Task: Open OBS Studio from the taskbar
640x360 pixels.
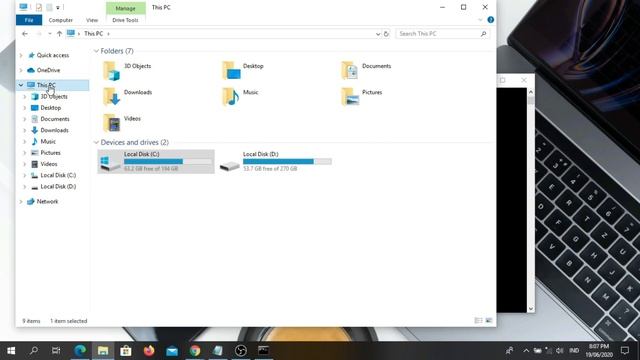Action: pyautogui.click(x=241, y=351)
